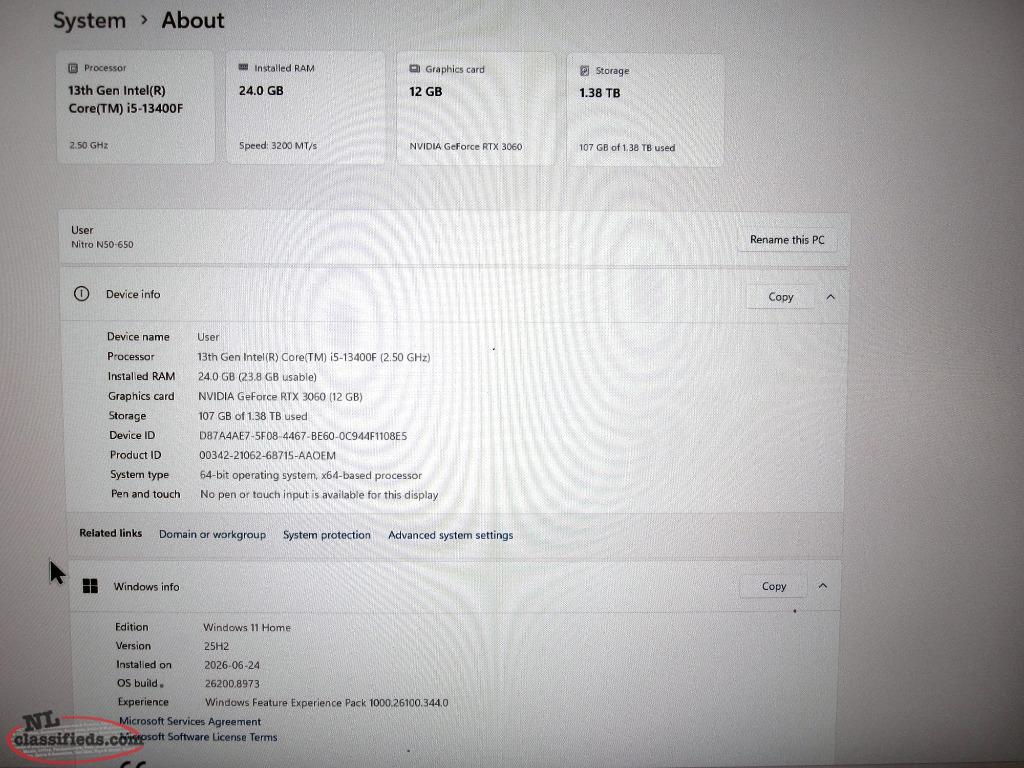
Task: Open Microsoft Services Agreement link
Action: coord(190,721)
